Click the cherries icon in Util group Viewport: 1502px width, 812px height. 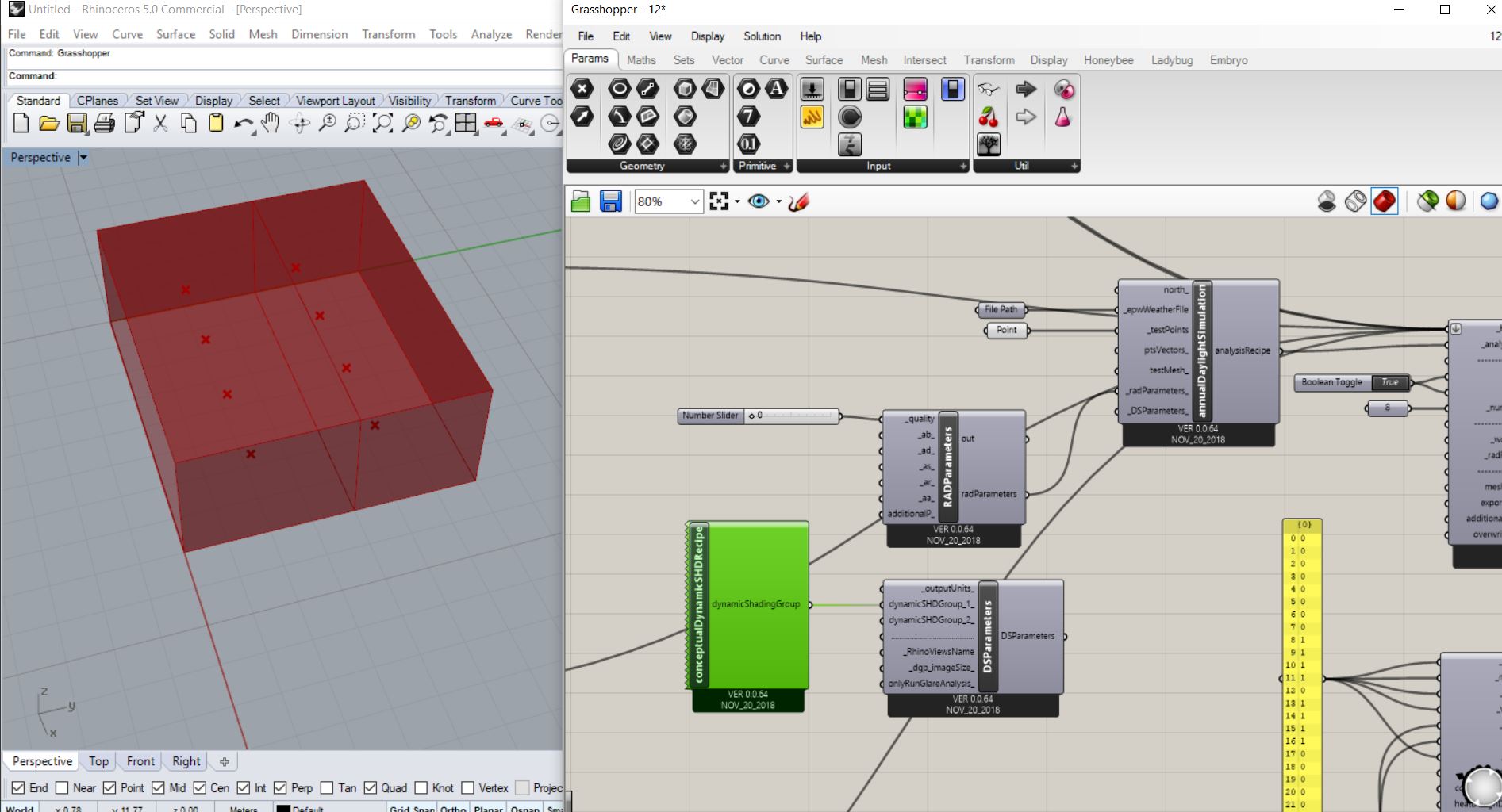tap(989, 117)
